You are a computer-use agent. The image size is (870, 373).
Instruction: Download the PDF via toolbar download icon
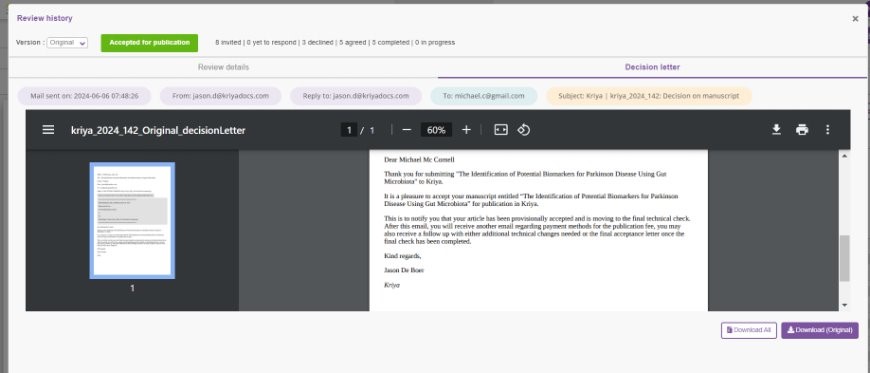(x=776, y=130)
